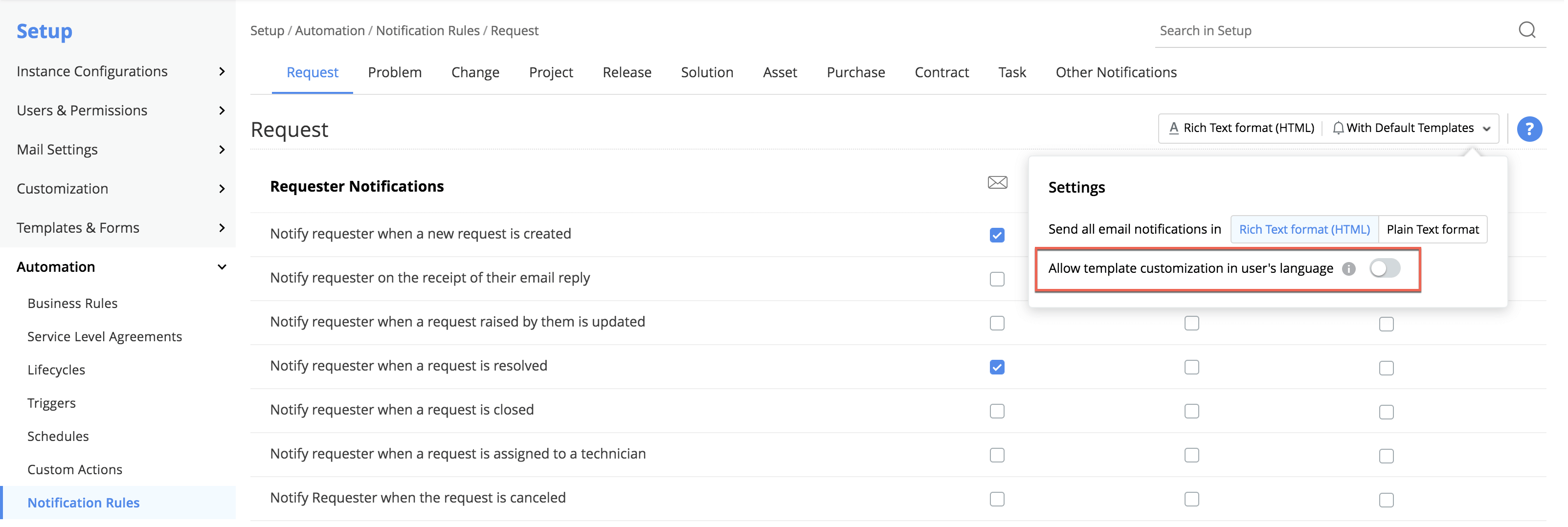Open the blue help question mark icon
Screen dimensions: 1568x527
[1528, 129]
